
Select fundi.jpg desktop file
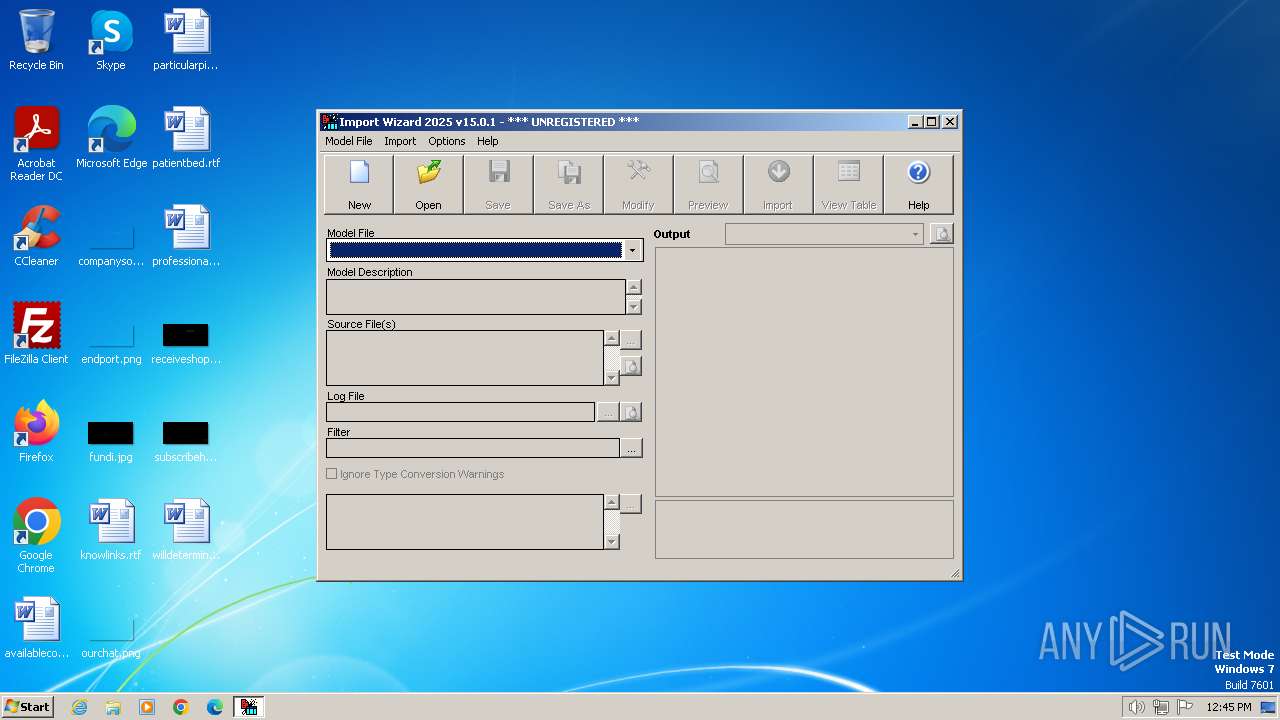(111, 440)
